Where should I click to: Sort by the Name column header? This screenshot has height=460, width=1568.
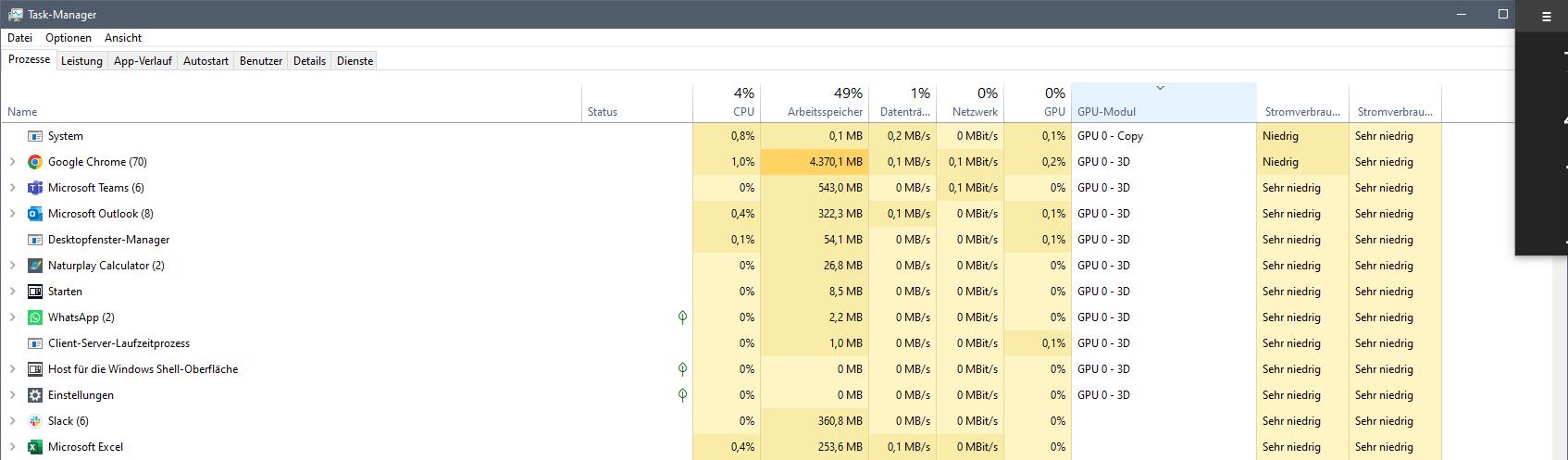pyautogui.click(x=292, y=103)
